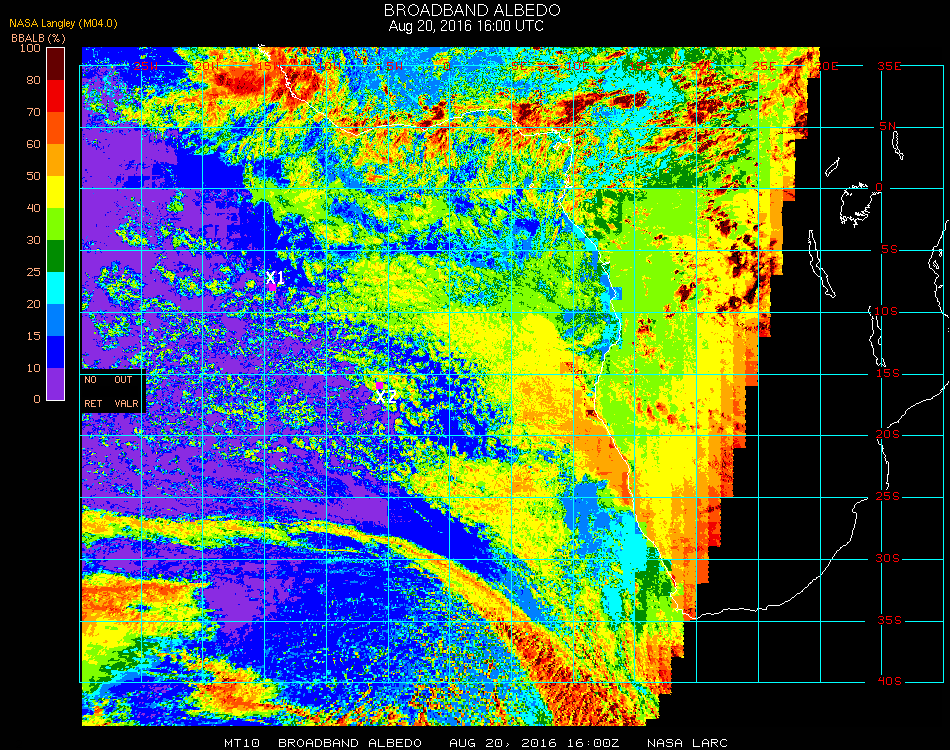The height and width of the screenshot is (750, 950).
Task: Click the 'NASA Langley (M04.0)' label
Action: (63, 24)
